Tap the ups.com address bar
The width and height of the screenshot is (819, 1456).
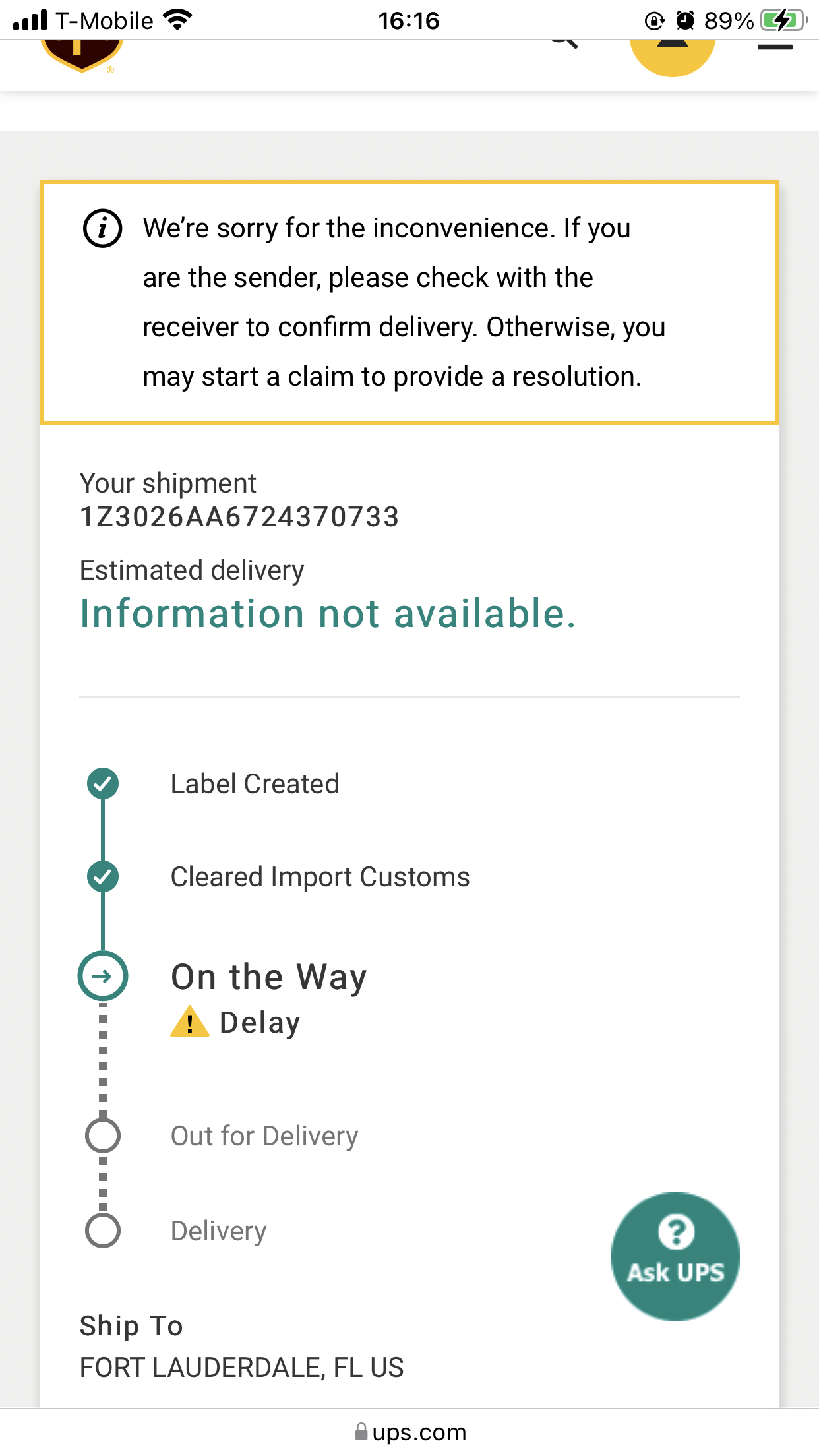(x=409, y=1432)
